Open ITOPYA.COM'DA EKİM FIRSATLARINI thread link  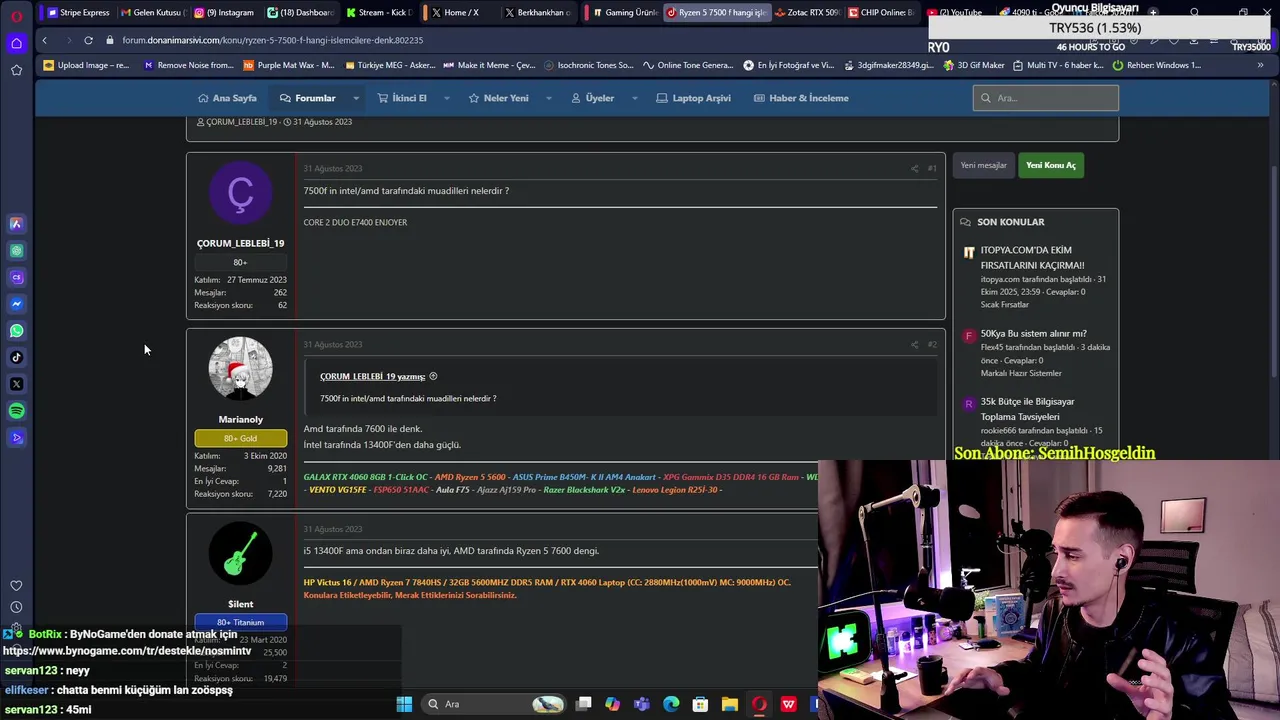coord(1032,258)
